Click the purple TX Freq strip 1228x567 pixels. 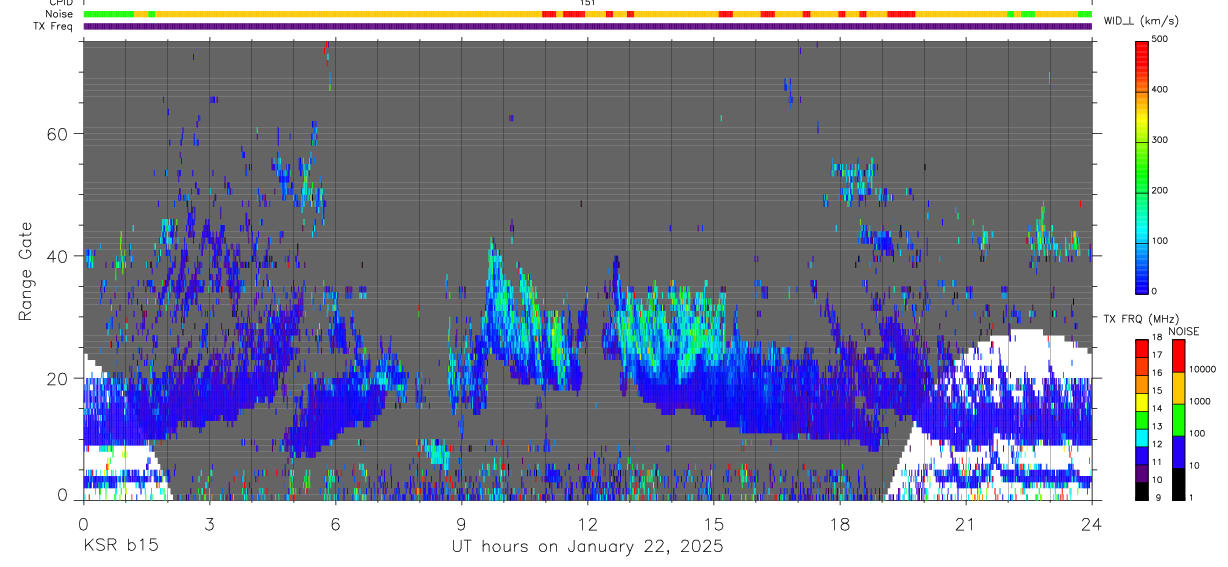pyautogui.click(x=587, y=27)
